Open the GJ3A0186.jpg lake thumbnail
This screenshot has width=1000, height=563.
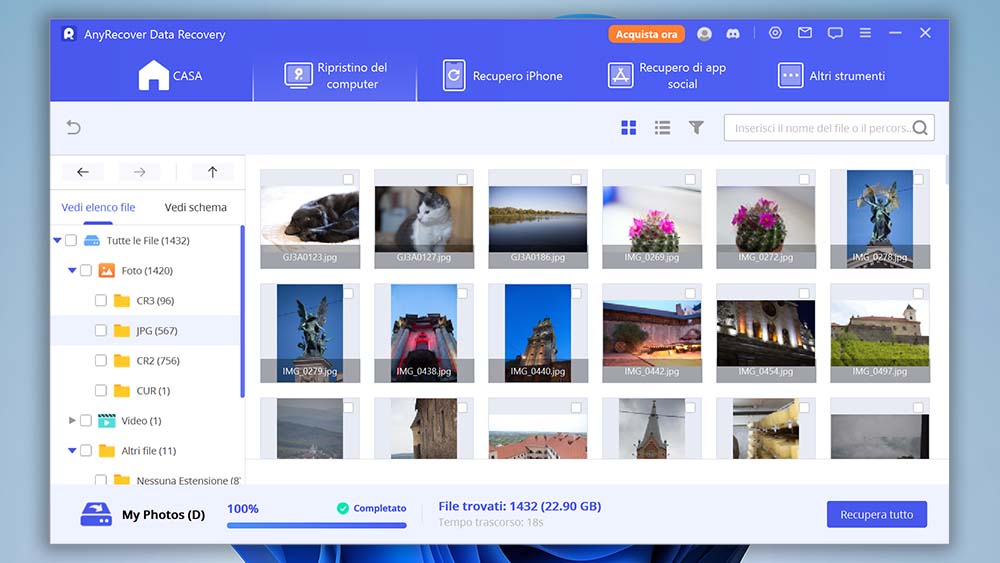point(538,219)
